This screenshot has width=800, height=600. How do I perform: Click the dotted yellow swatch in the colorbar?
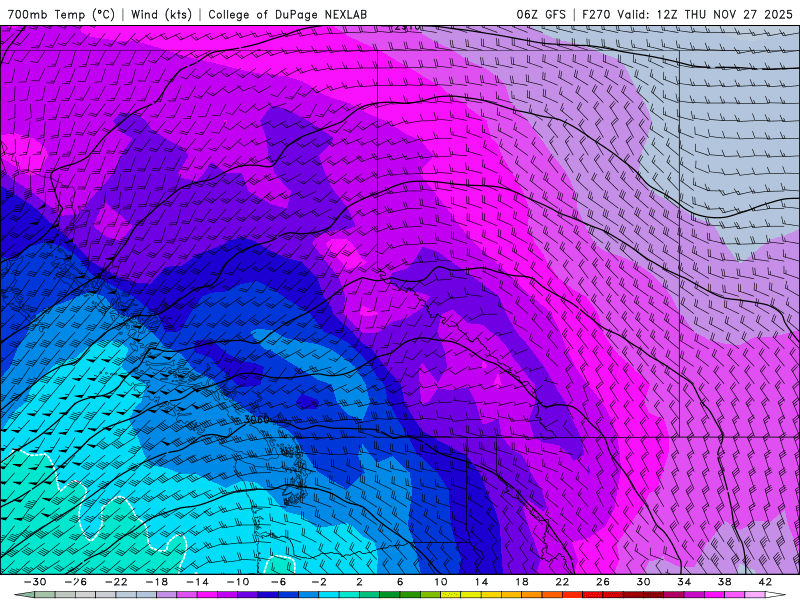(x=451, y=595)
